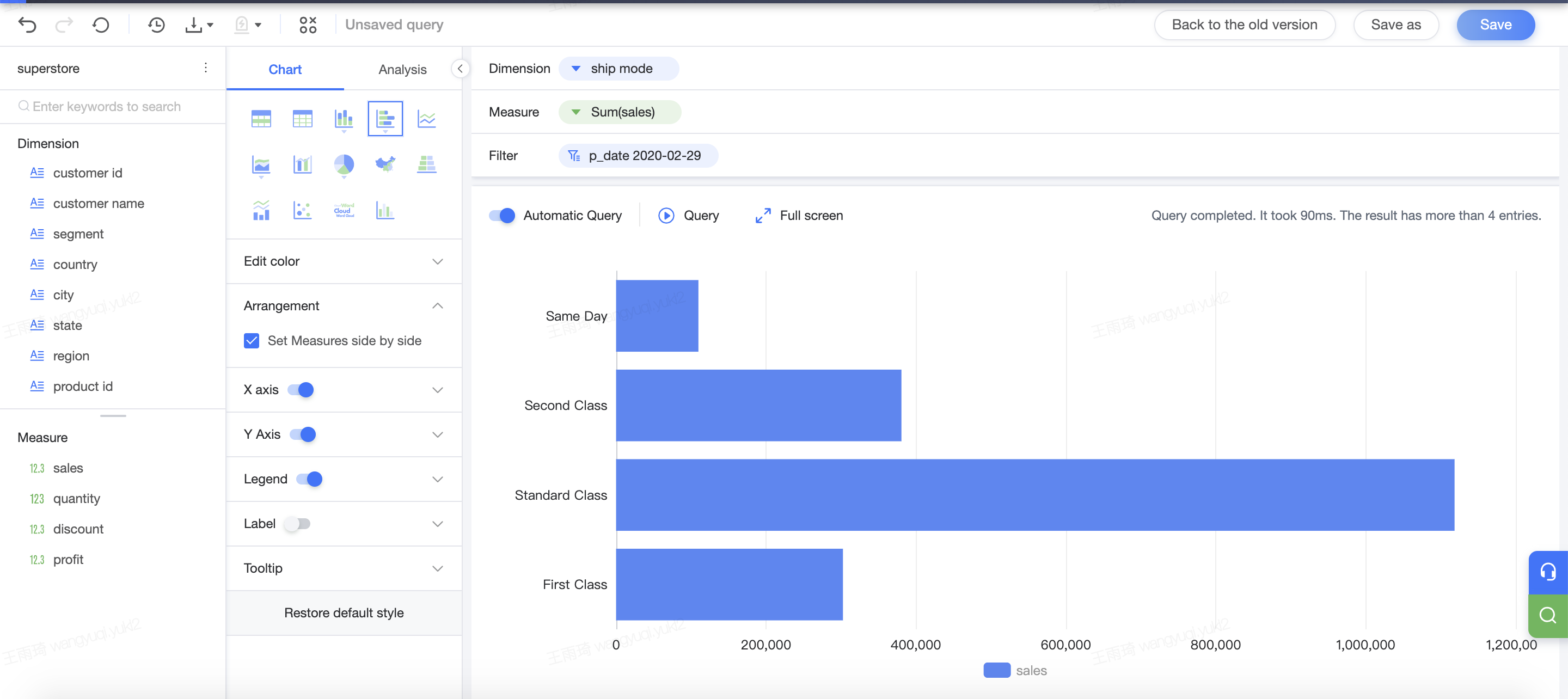Click the Same Day bar in chart
The image size is (1568, 699).
point(657,316)
